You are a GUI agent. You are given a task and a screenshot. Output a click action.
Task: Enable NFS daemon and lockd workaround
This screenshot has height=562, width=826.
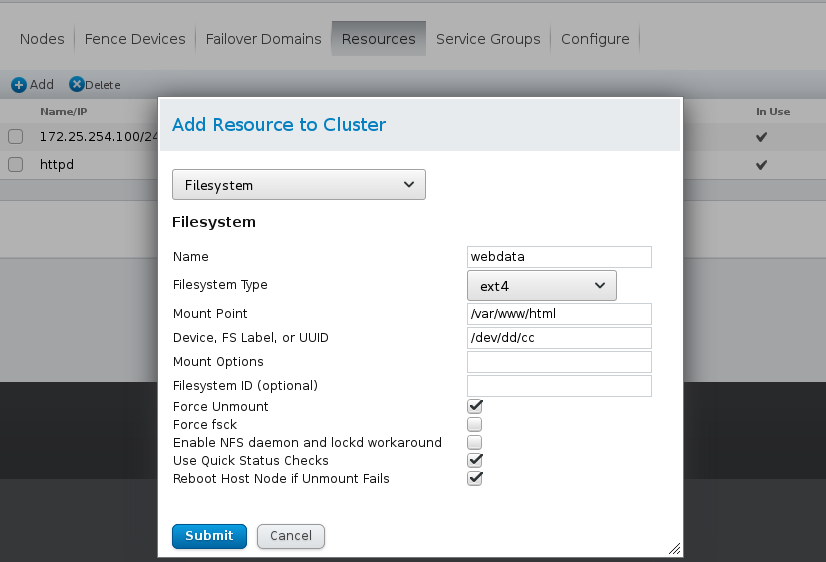[x=475, y=442]
